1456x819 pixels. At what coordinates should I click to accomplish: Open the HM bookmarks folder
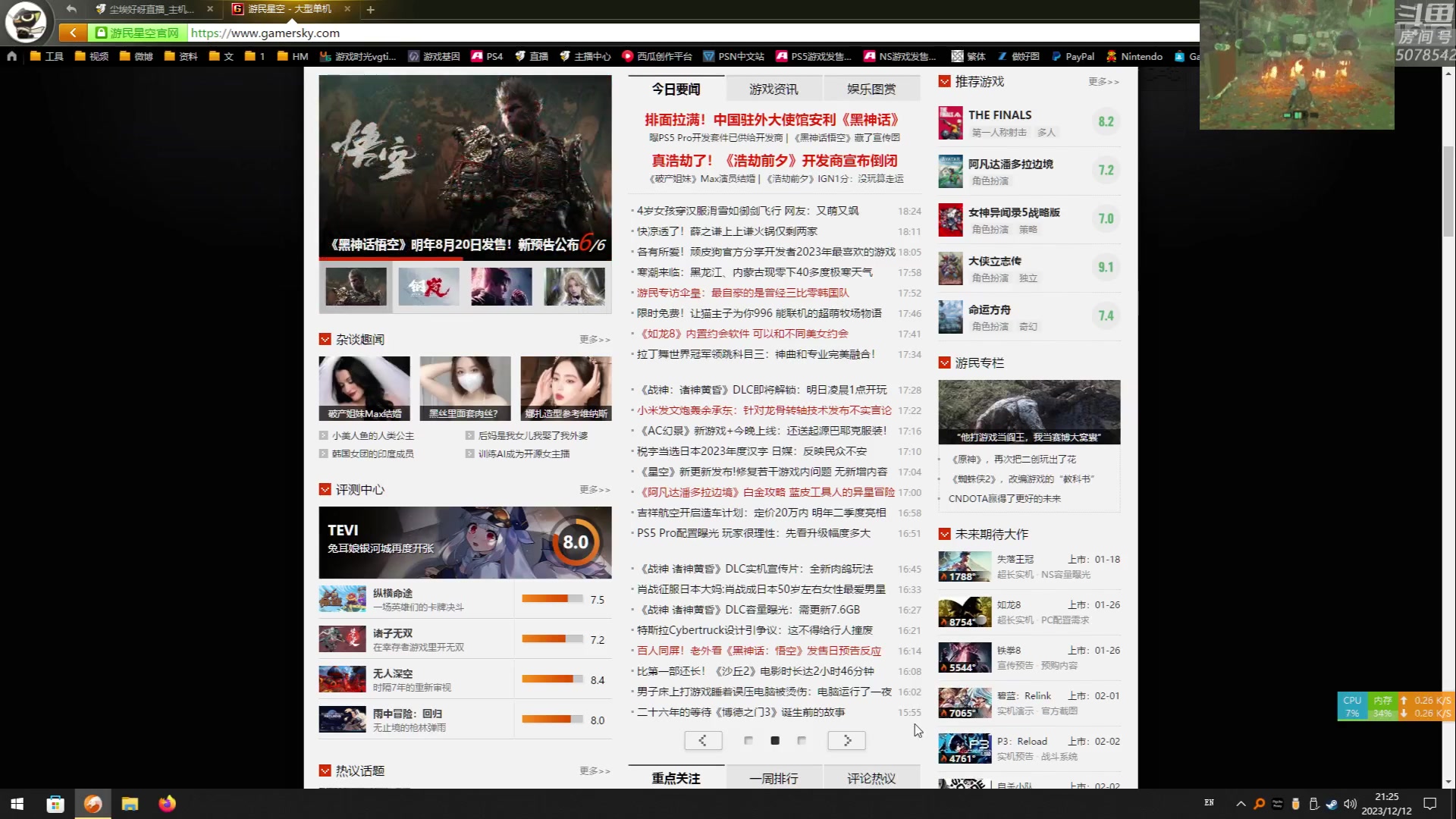pyautogui.click(x=293, y=56)
